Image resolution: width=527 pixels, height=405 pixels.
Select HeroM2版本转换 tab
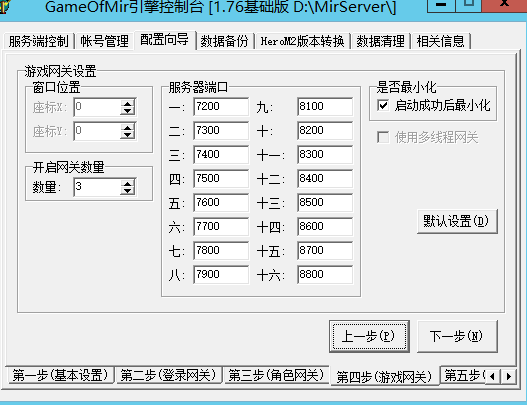coord(303,41)
